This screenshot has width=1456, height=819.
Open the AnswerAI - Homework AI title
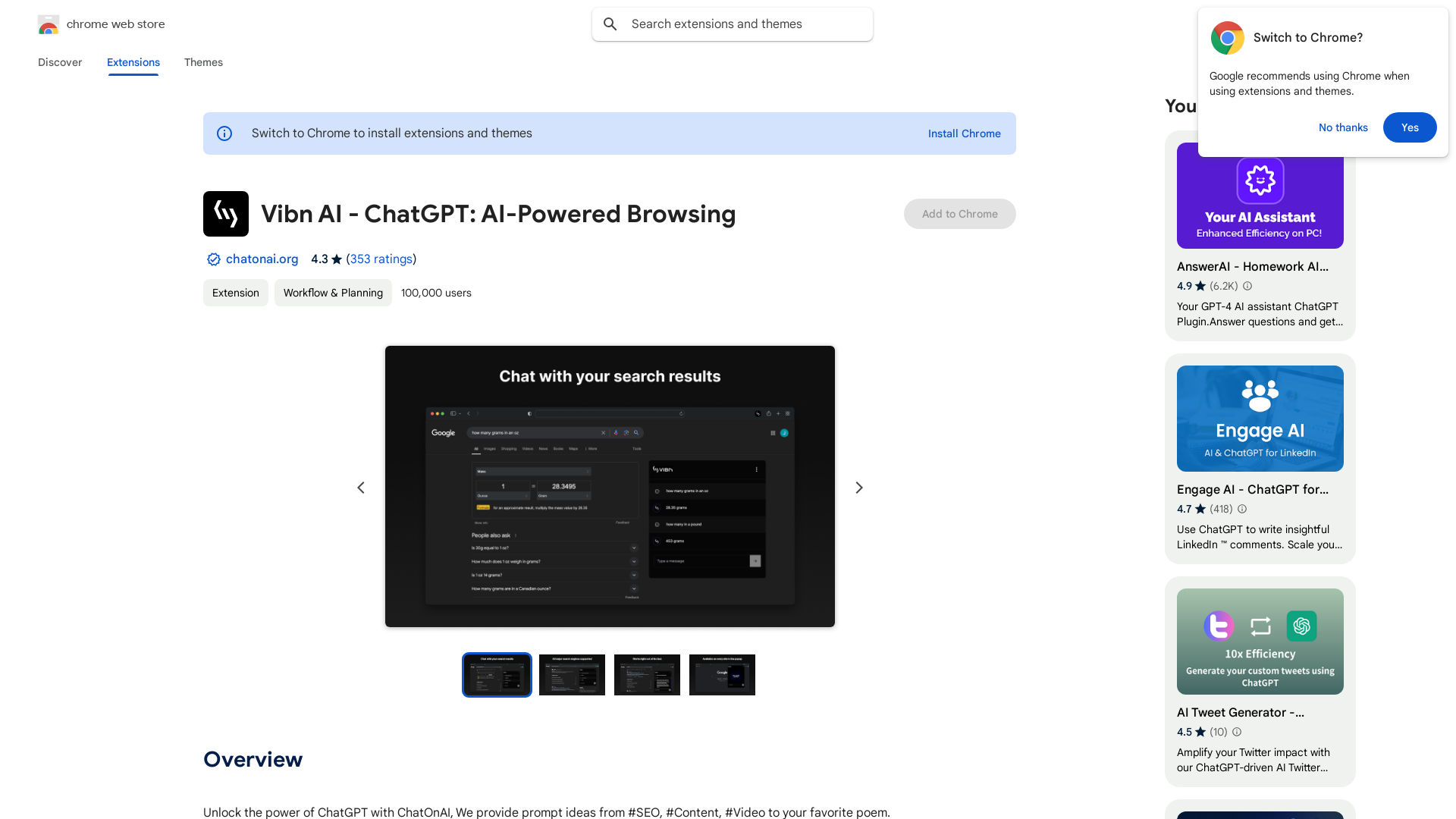tap(1253, 266)
